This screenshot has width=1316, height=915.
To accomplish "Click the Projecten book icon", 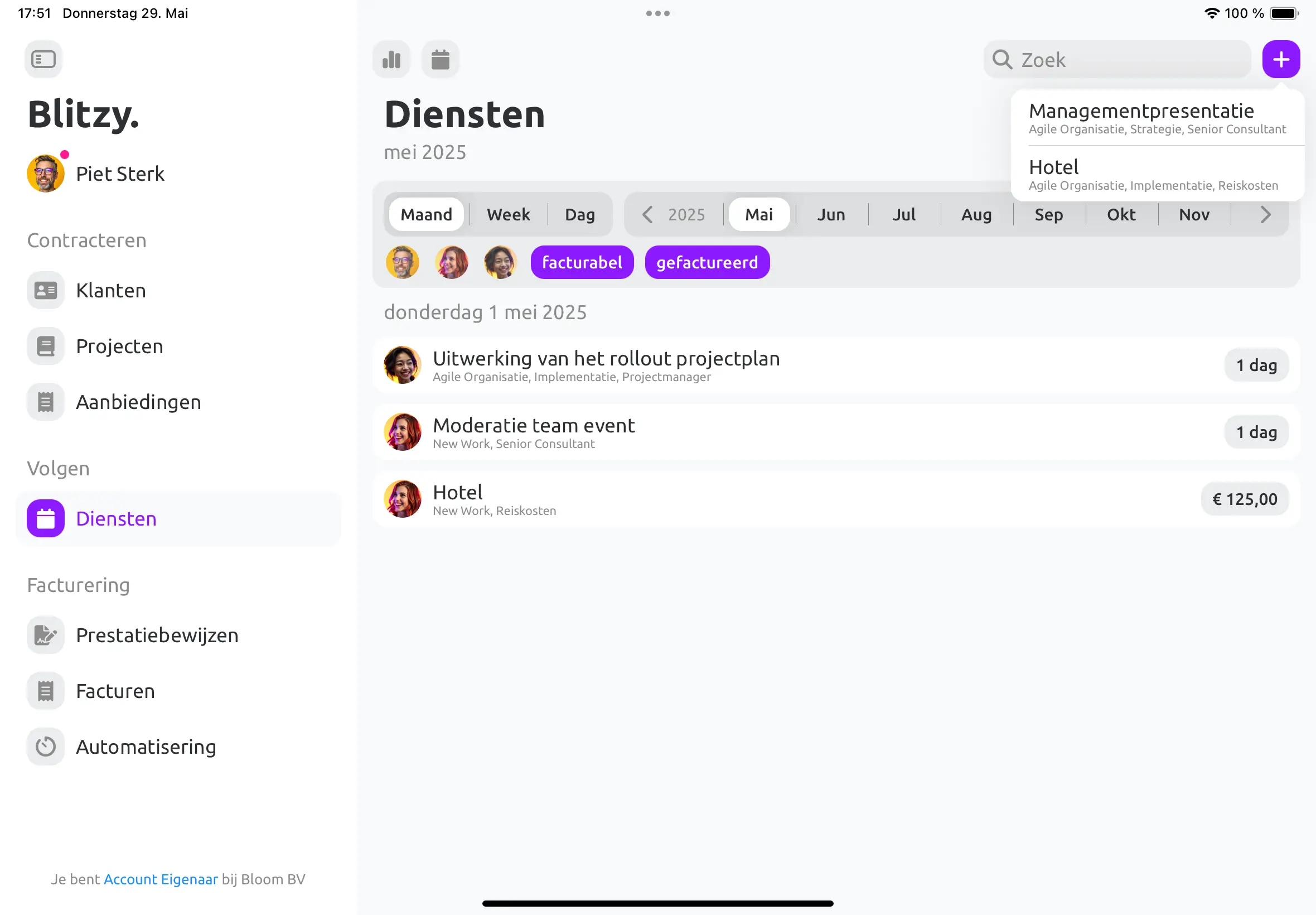I will coord(46,346).
